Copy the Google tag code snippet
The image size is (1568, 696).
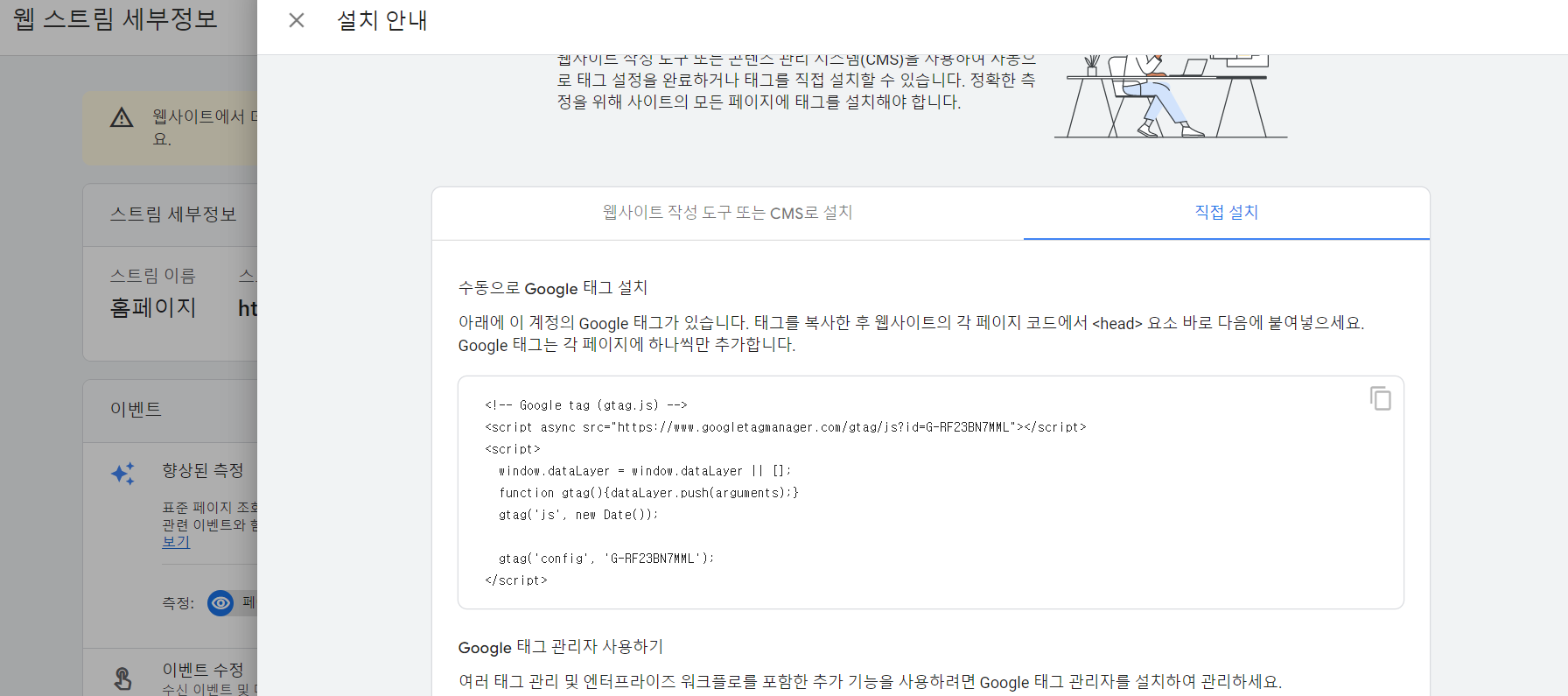coord(1380,398)
